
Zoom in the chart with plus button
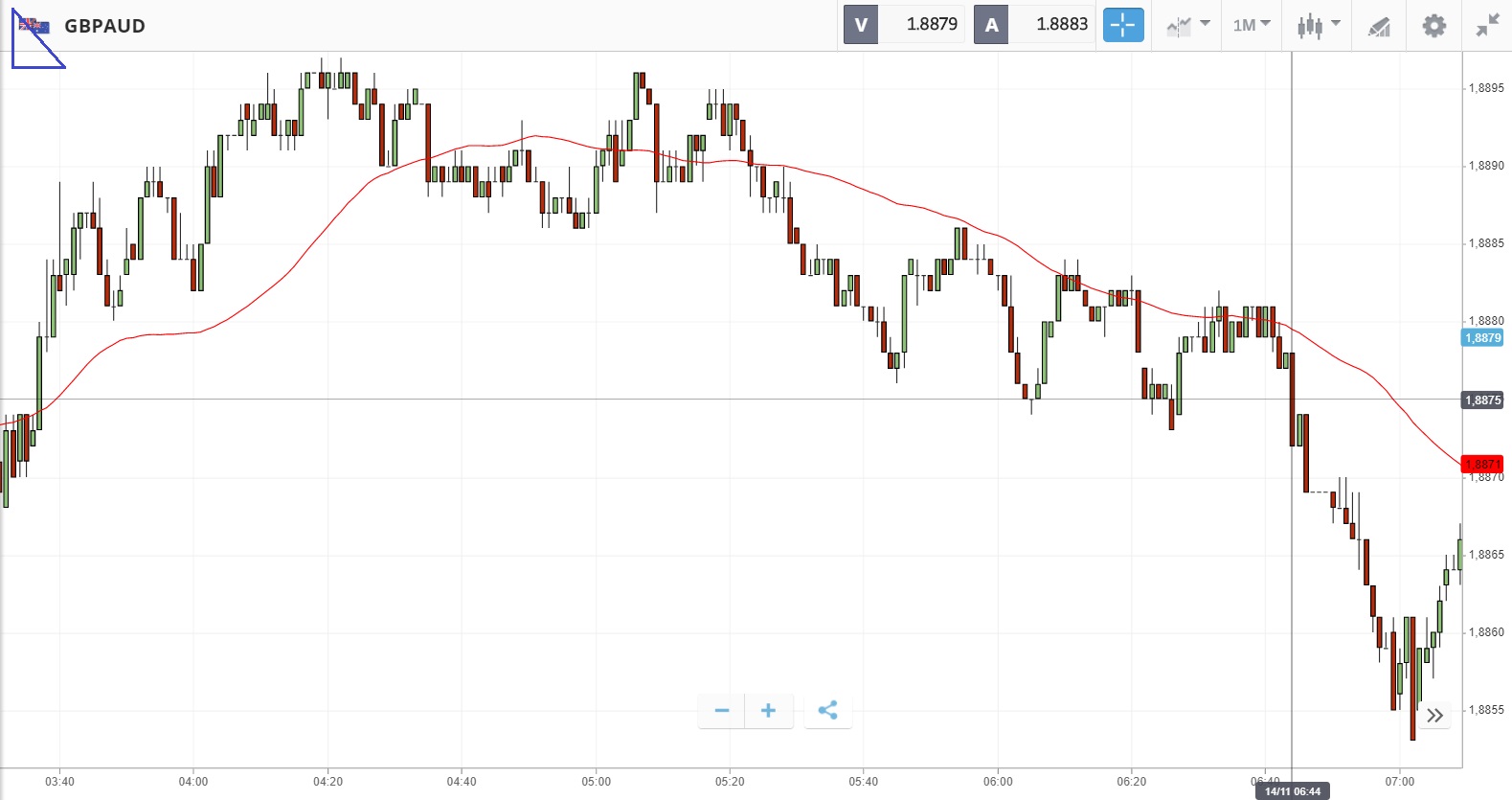768,710
